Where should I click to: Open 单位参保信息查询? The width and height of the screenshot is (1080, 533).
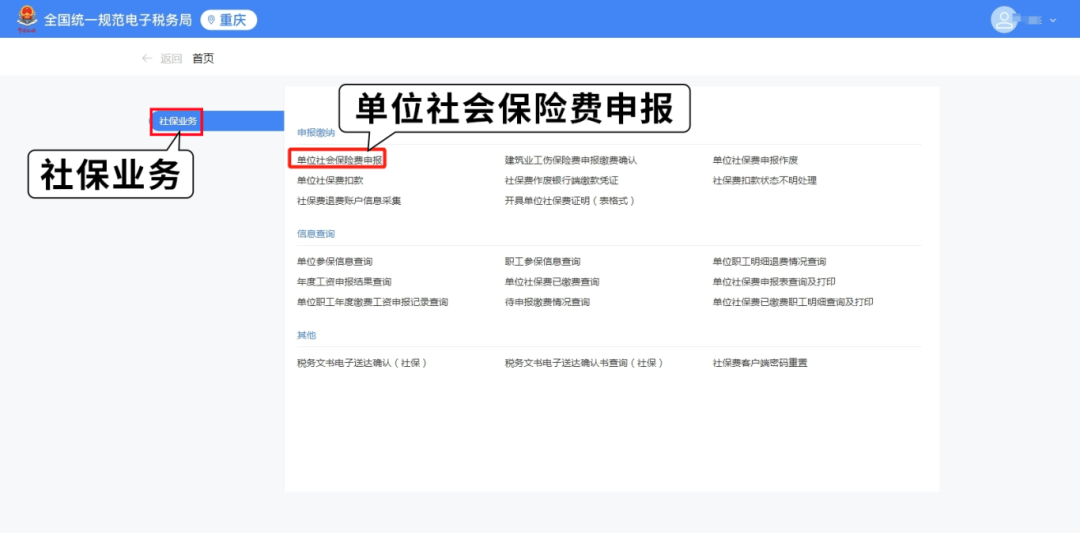point(335,262)
